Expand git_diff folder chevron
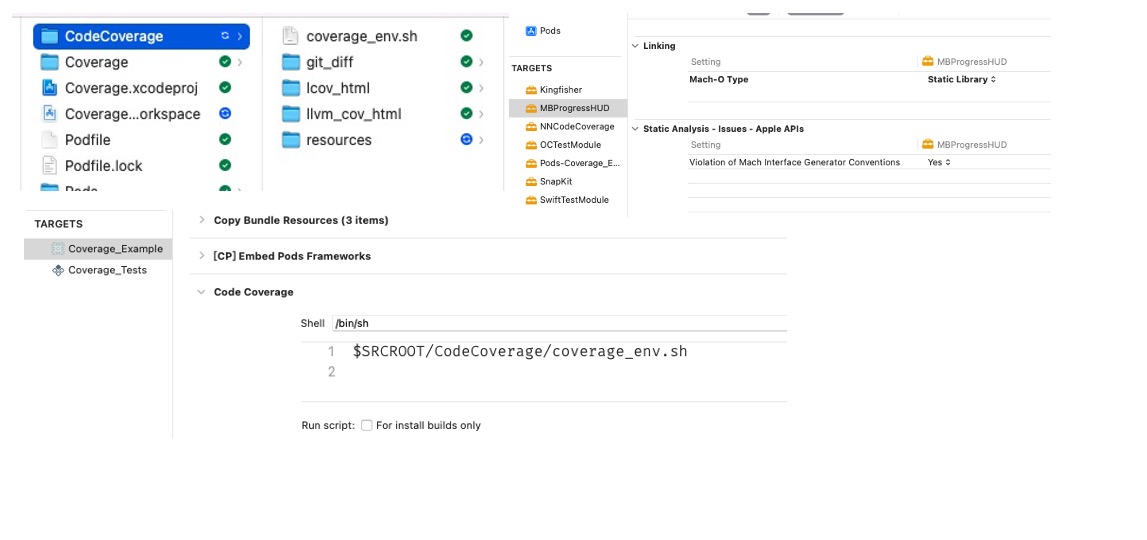The image size is (1147, 540). pos(481,62)
